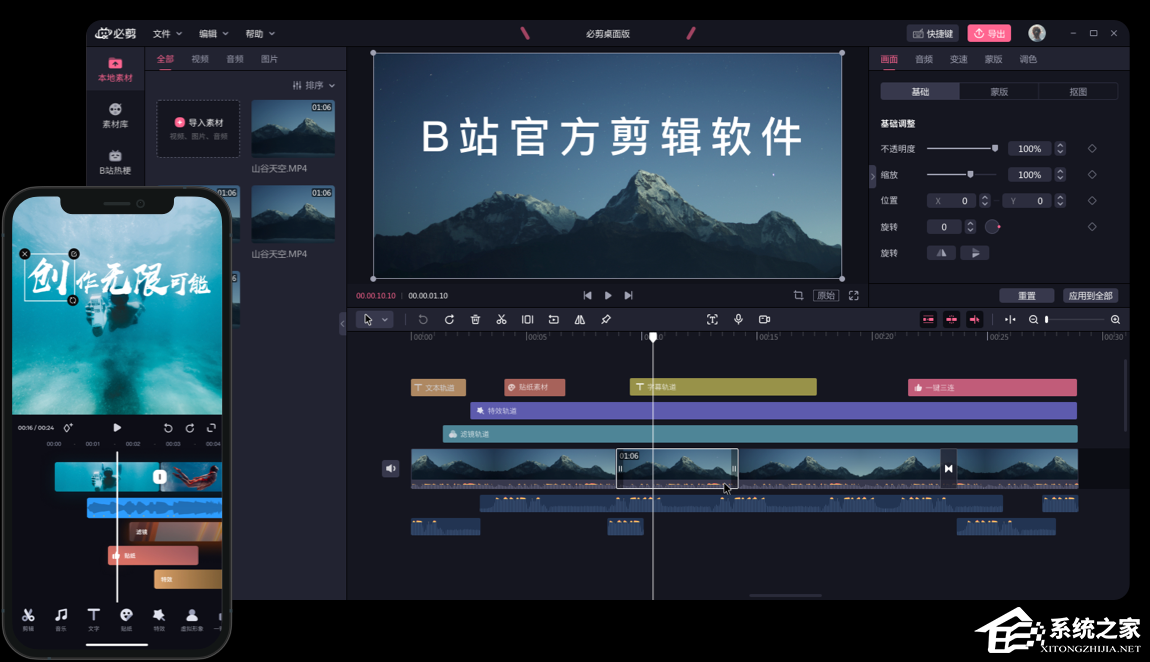Click the 不透明度 opacity slider
The height and width of the screenshot is (662, 1150).
click(x=962, y=149)
